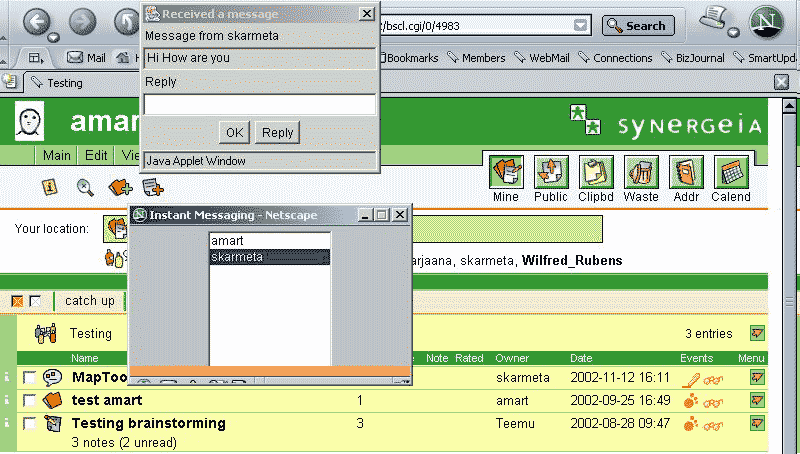Click the OK button in message dialog

[x=235, y=133]
